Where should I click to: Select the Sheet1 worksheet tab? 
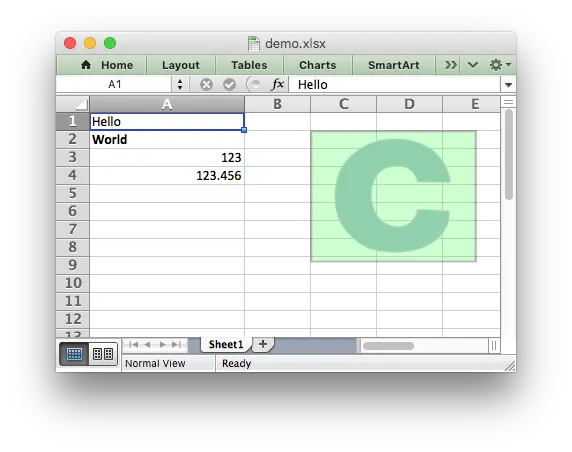[x=226, y=344]
